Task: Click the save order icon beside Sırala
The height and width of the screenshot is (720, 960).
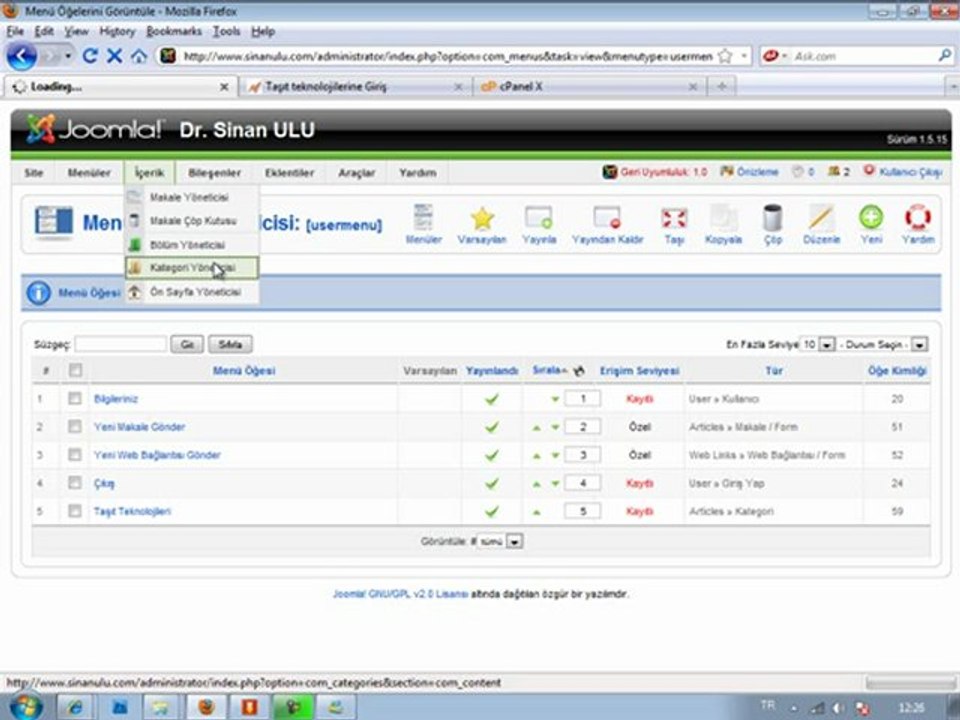Action: coord(579,370)
